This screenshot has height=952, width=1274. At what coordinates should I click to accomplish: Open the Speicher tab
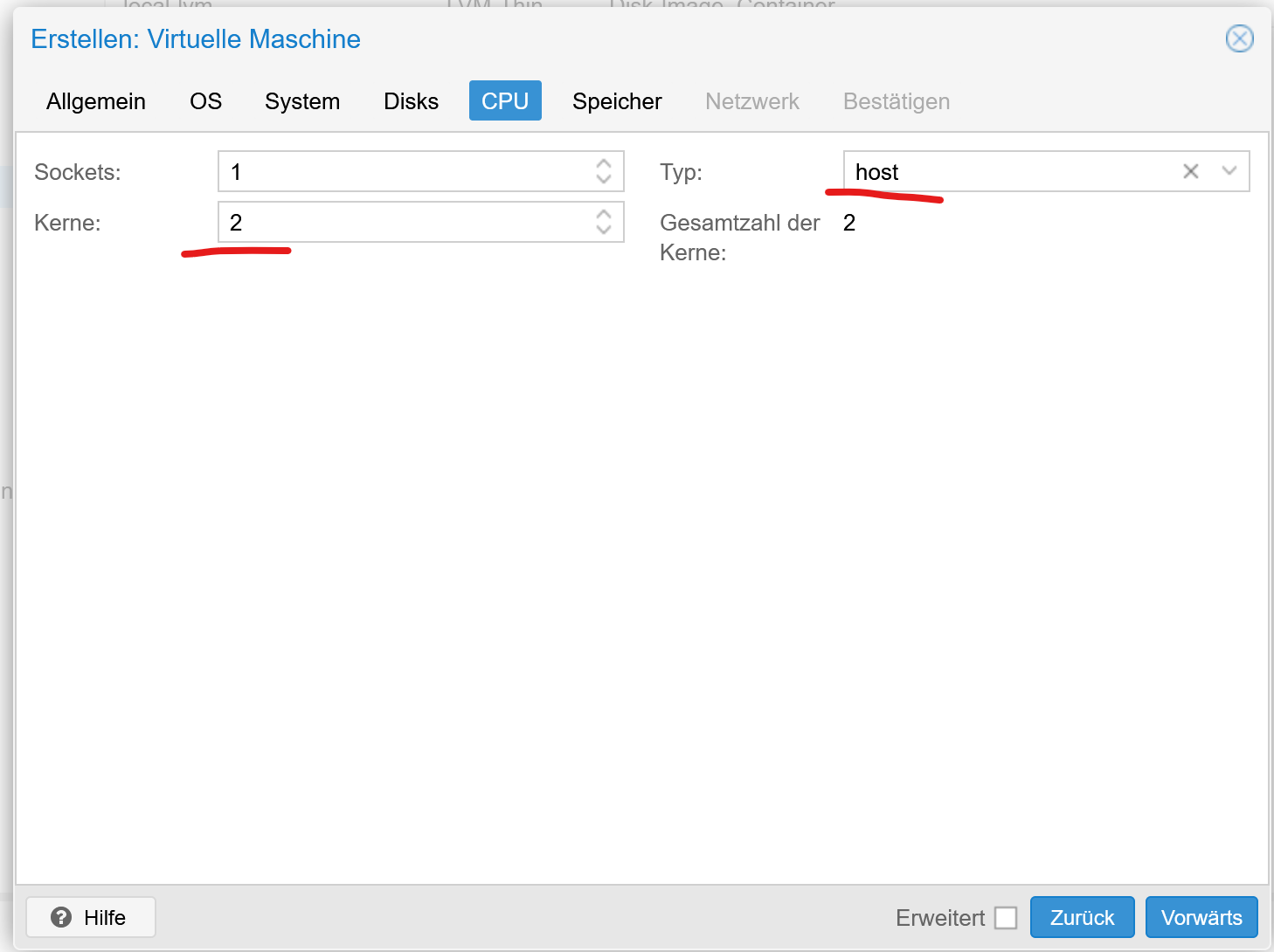pyautogui.click(x=617, y=101)
